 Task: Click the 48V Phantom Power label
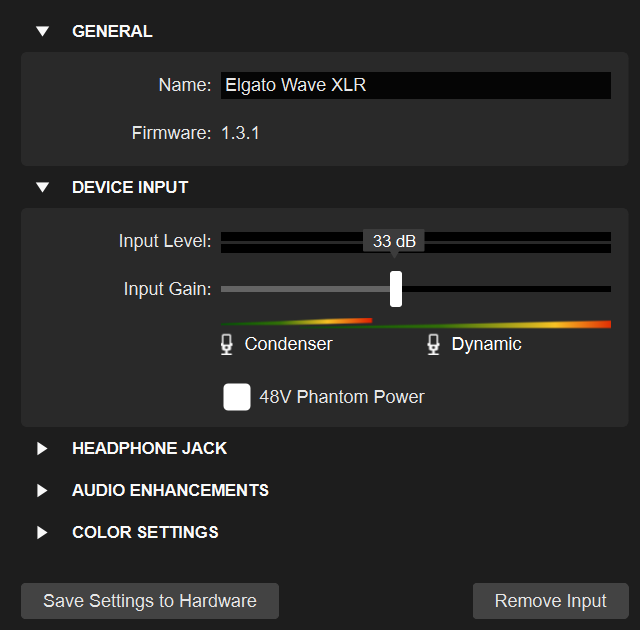342,397
